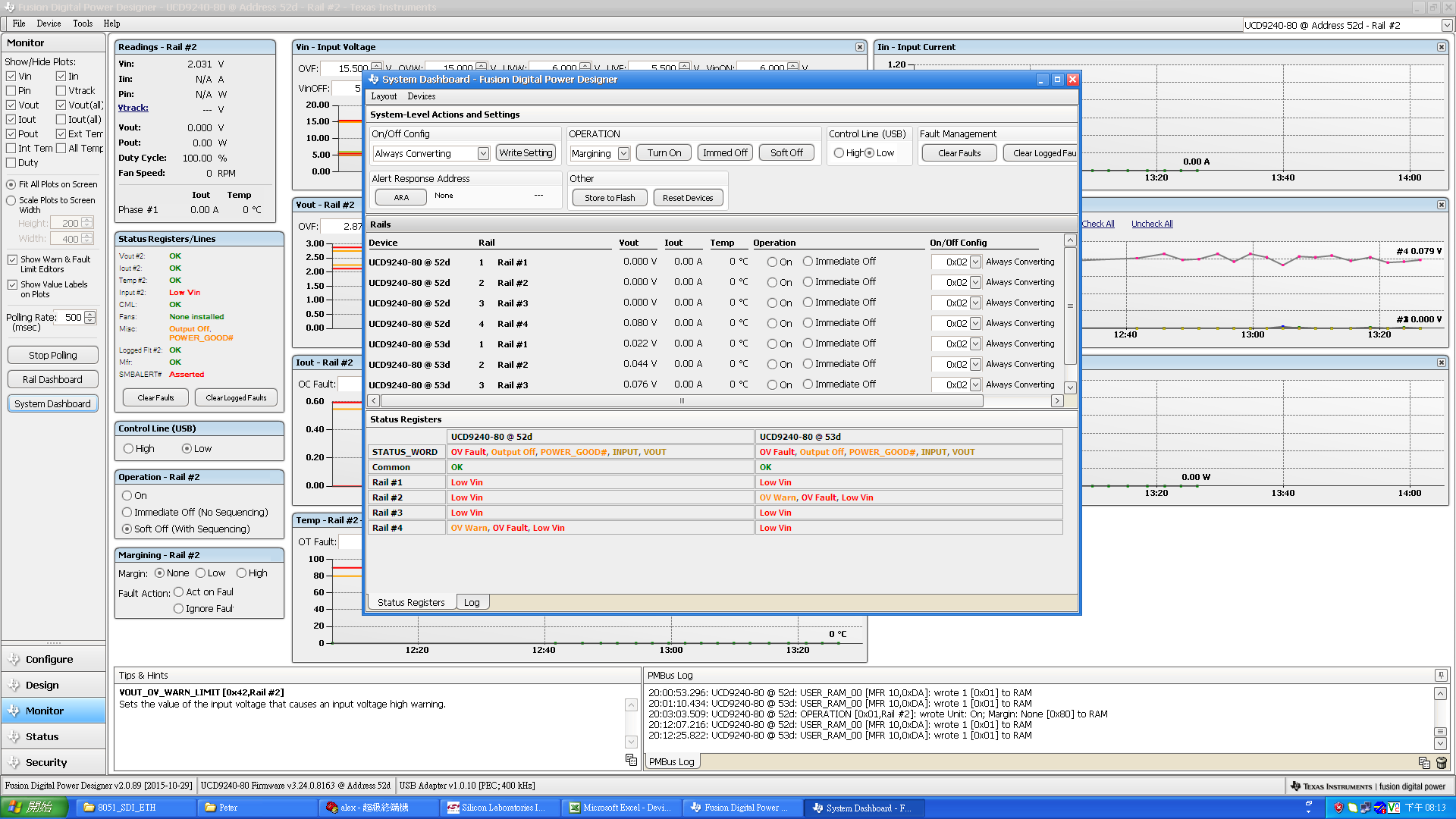Open the Devices menu in System Dashboard
The height and width of the screenshot is (819, 1456).
pyautogui.click(x=421, y=96)
